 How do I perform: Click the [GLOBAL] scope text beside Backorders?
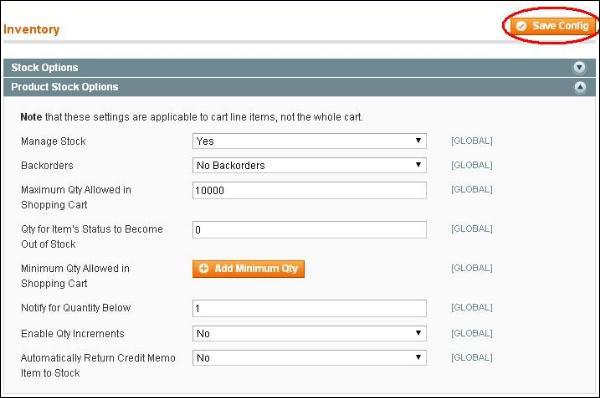pyautogui.click(x=471, y=165)
